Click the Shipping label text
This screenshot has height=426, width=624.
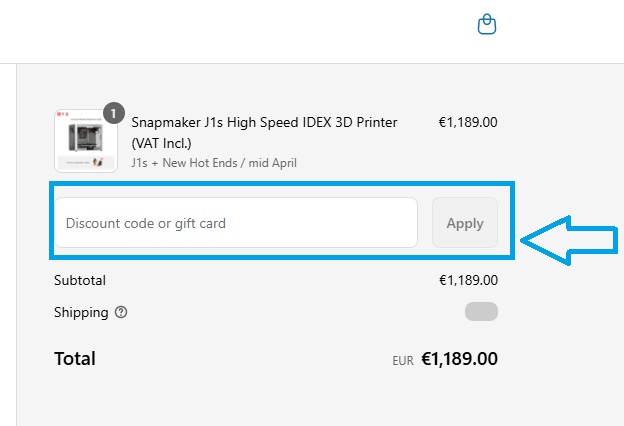(81, 312)
